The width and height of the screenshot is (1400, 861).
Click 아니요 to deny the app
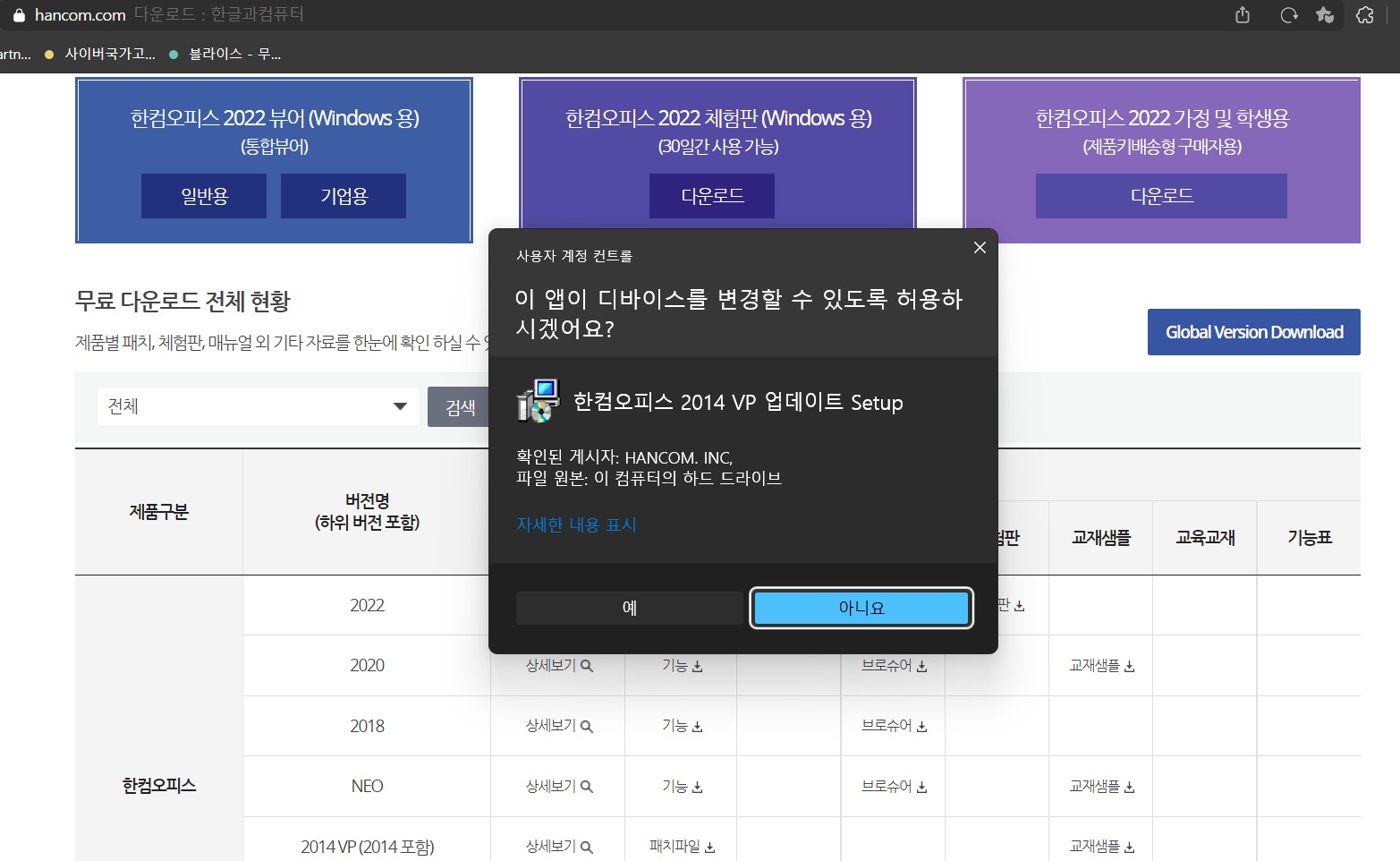click(861, 608)
